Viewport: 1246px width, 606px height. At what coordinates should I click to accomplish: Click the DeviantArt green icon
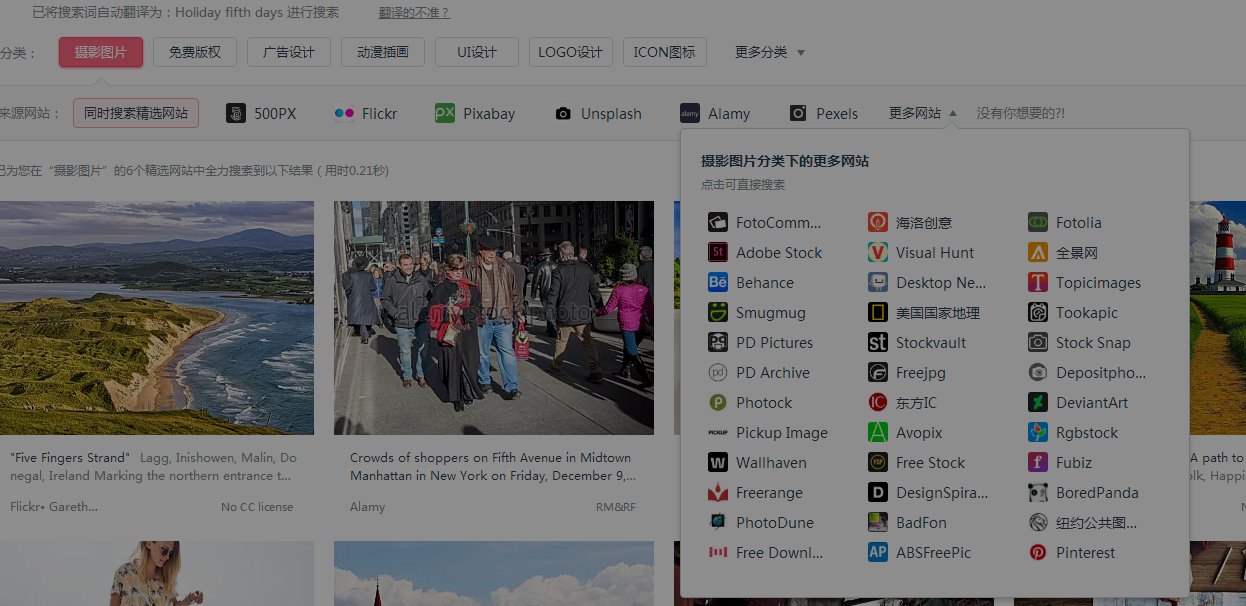[1037, 402]
